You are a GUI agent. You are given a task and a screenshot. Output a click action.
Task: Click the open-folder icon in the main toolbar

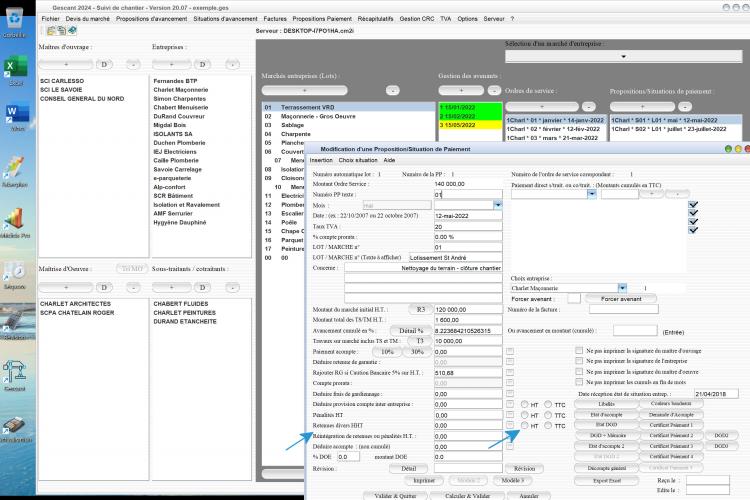(x=51, y=31)
